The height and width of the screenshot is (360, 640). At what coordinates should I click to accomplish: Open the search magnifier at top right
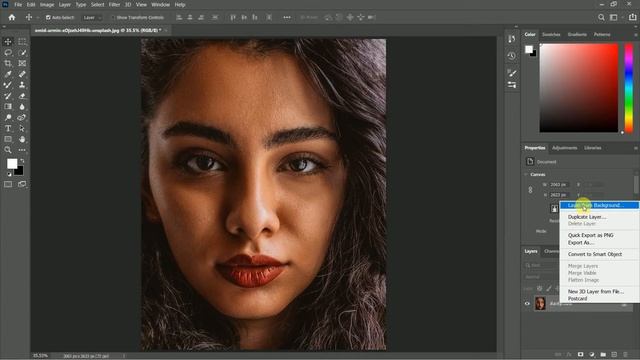[601, 18]
